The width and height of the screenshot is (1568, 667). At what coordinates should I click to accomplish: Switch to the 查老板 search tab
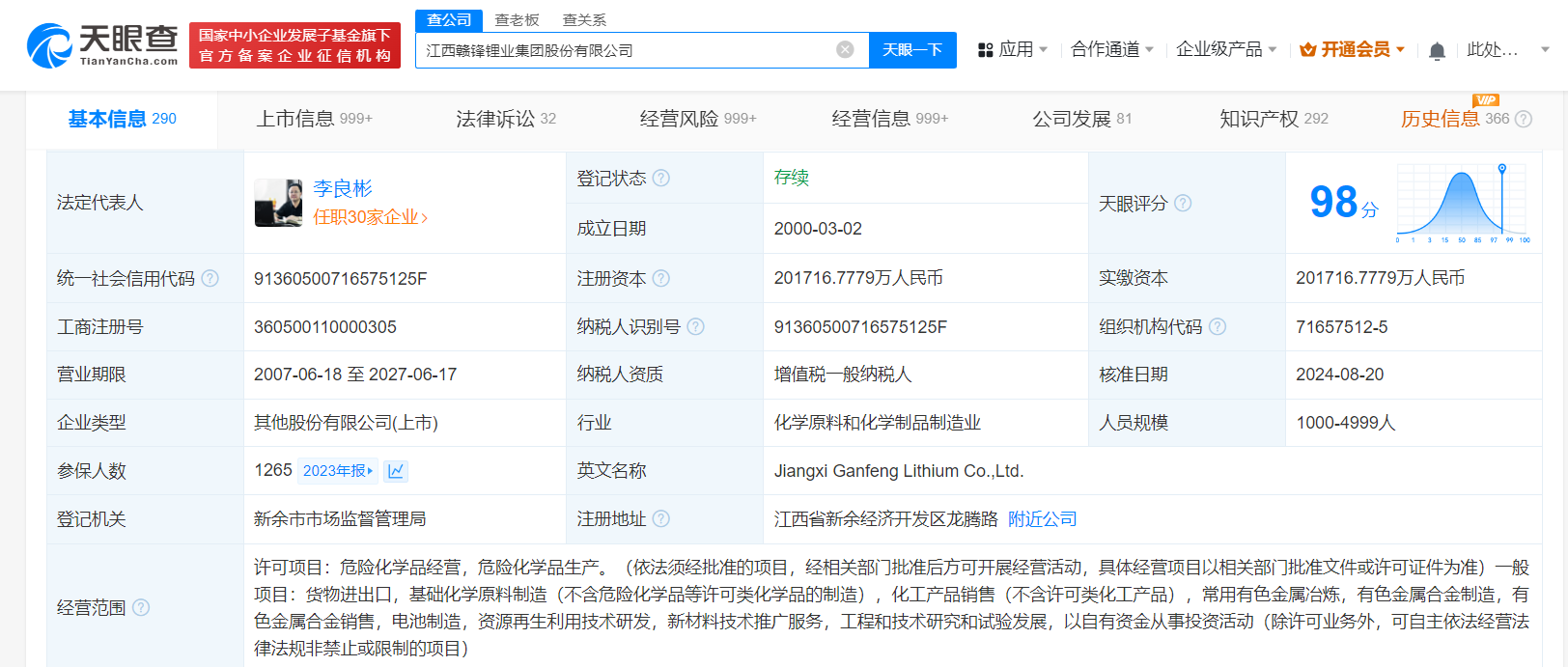[x=517, y=19]
